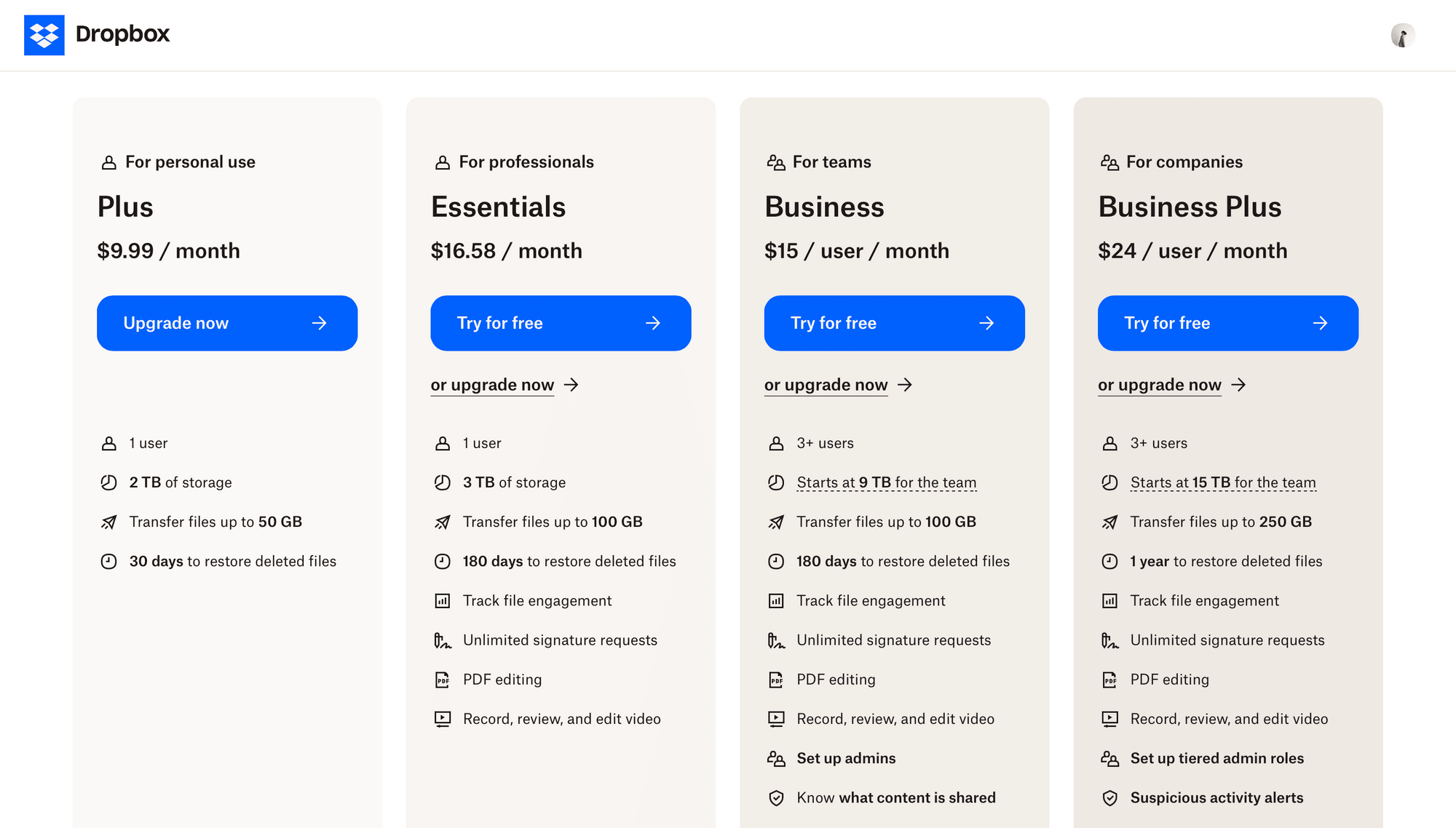The width and height of the screenshot is (1456, 828).
Task: Click the signature requests icon in Business Plus
Action: pos(1110,640)
